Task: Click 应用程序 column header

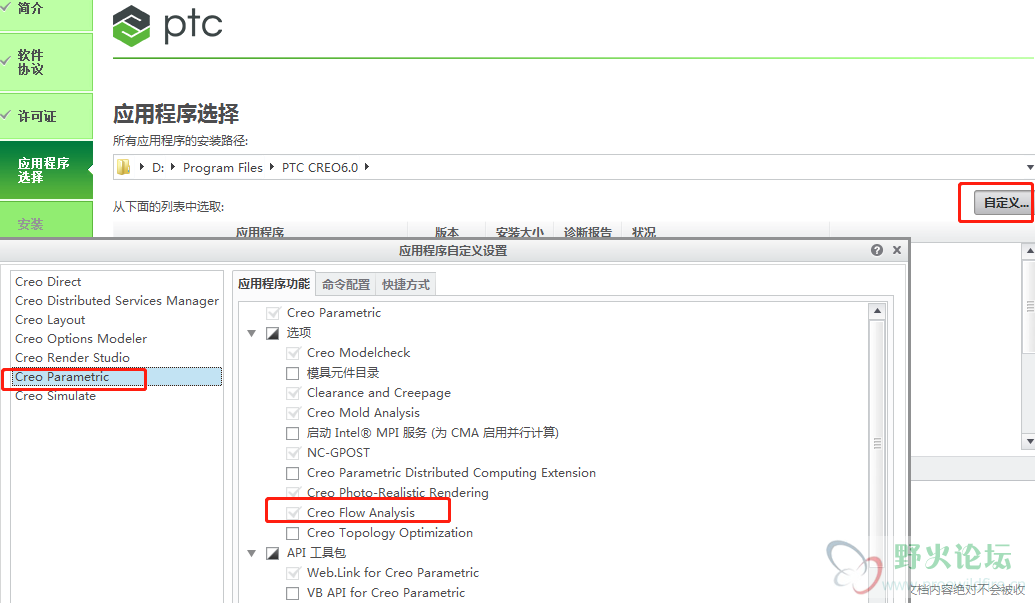Action: pyautogui.click(x=260, y=232)
